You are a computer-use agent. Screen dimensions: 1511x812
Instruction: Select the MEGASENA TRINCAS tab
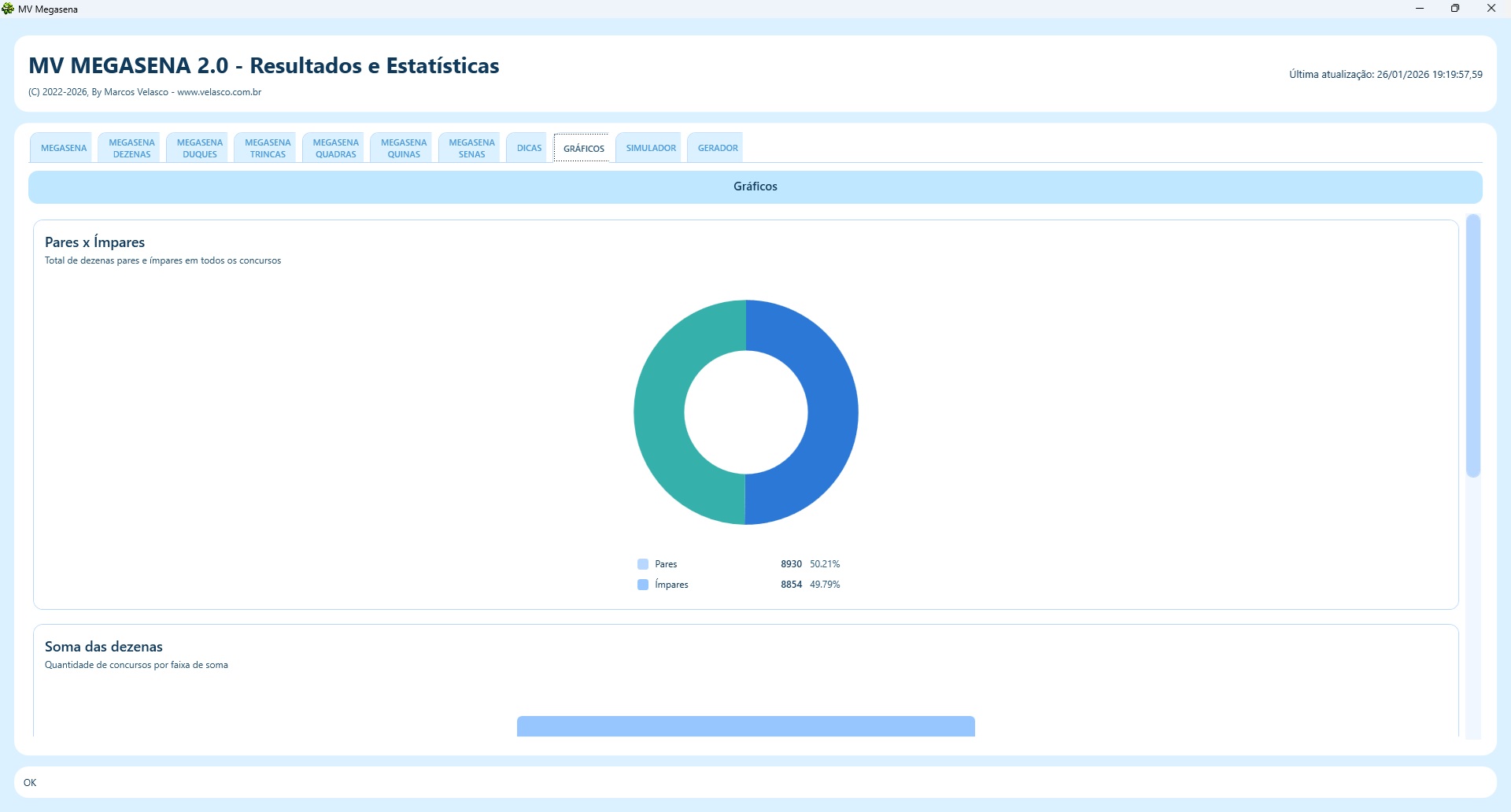(268, 148)
